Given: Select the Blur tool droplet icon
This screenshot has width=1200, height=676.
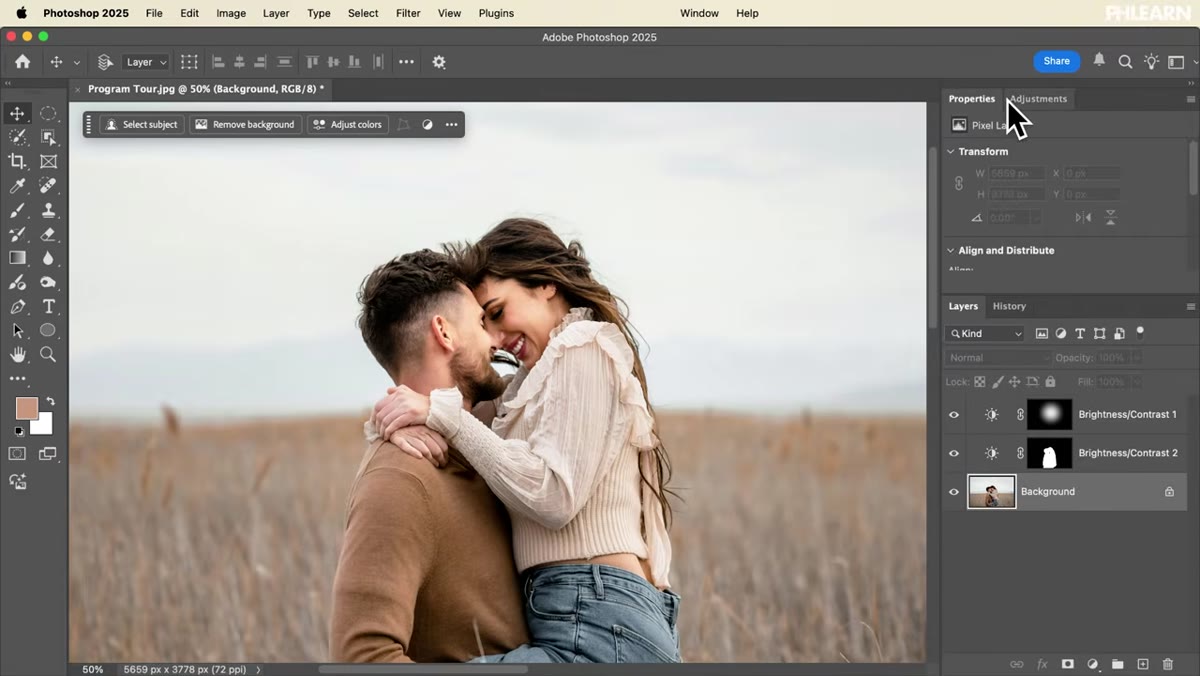Looking at the screenshot, I should click(48, 258).
